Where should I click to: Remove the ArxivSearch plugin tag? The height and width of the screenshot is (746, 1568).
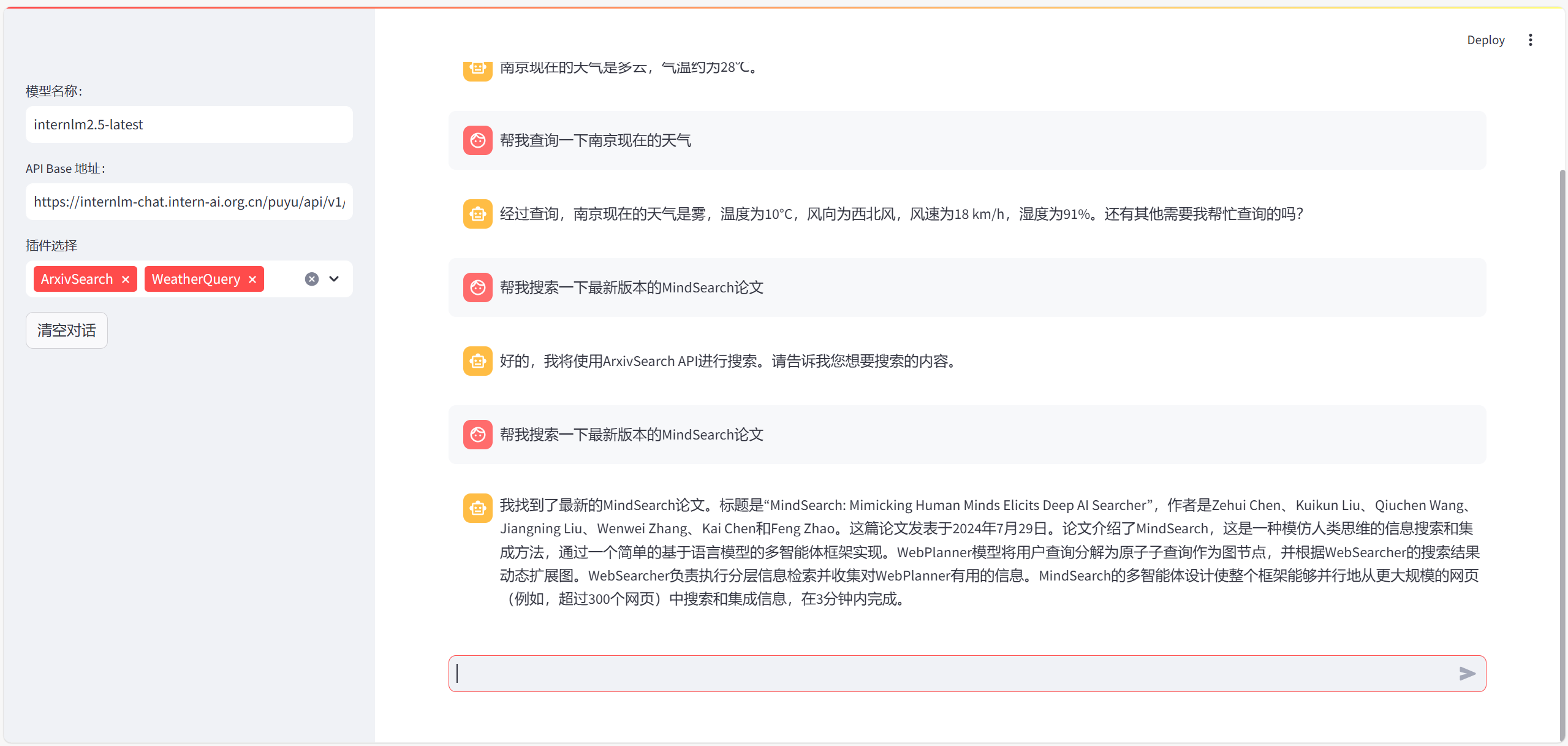pos(126,280)
